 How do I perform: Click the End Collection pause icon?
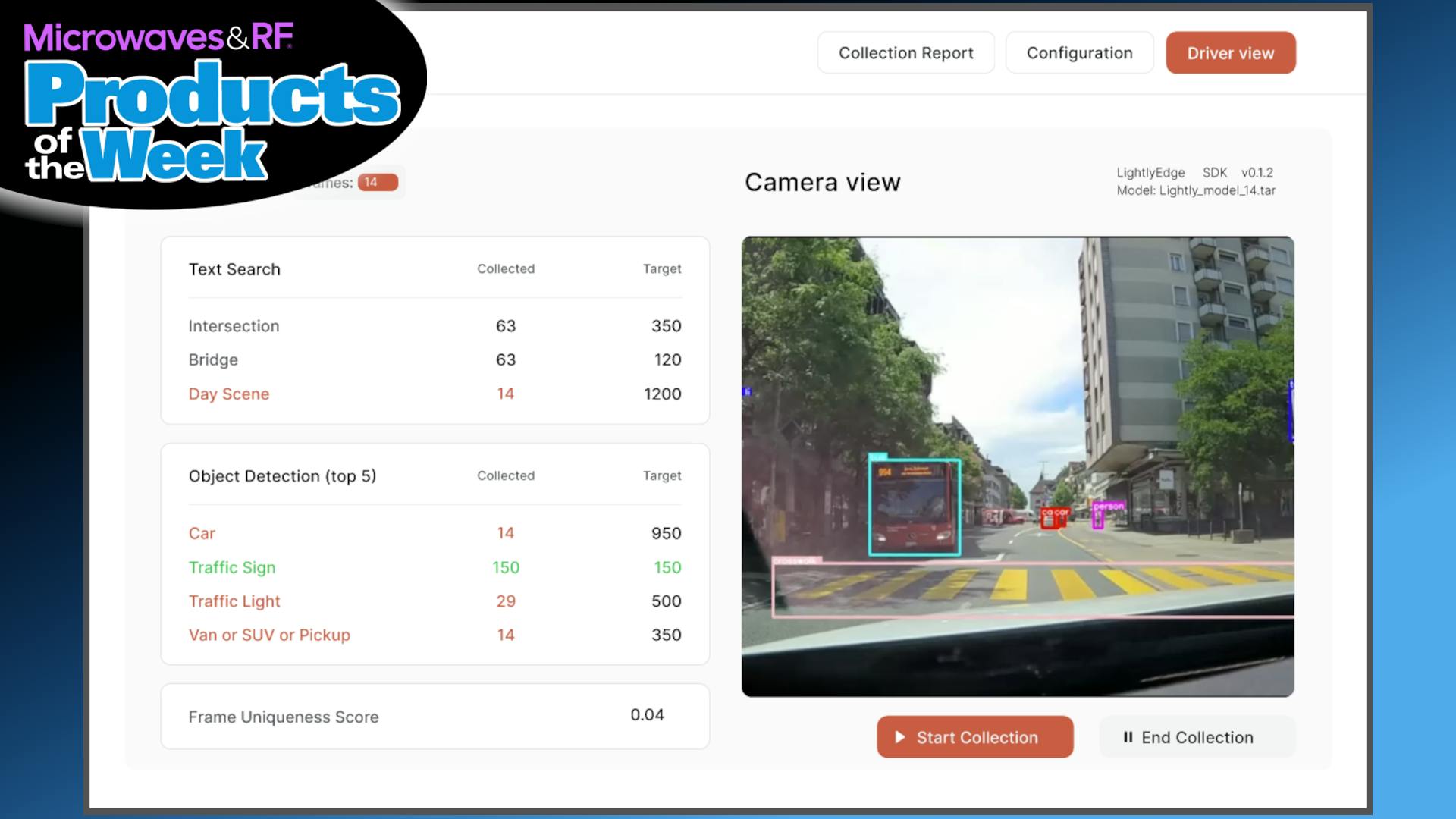coord(1128,737)
